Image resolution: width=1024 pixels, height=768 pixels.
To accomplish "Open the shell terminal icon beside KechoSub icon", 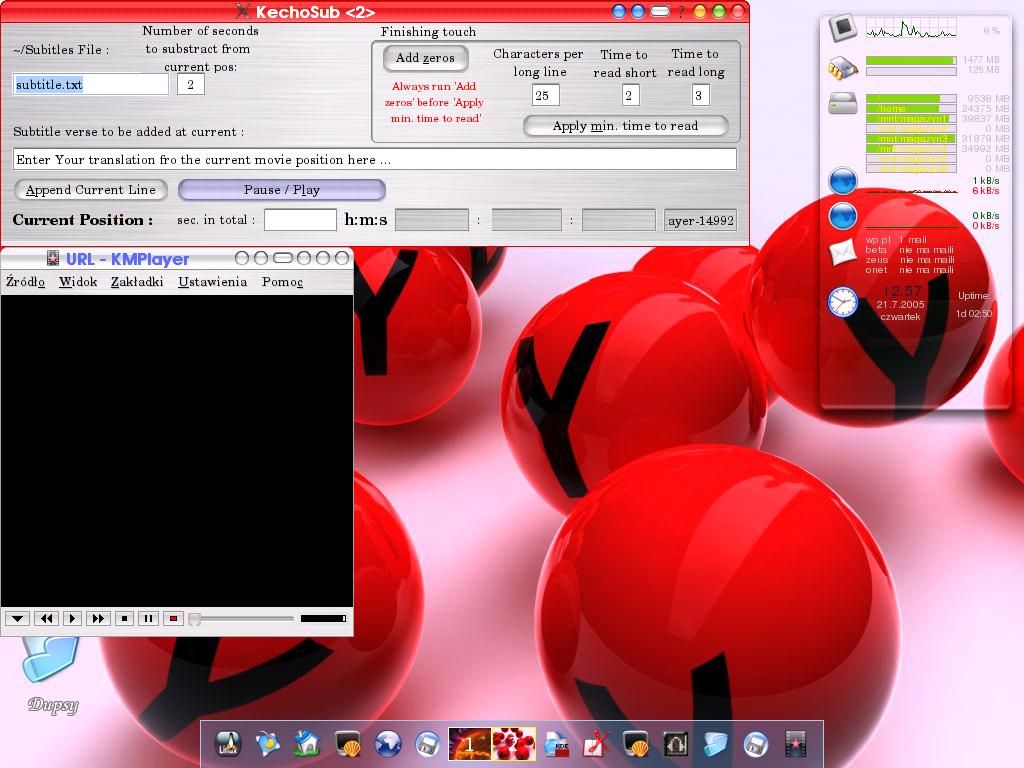I will [x=635, y=743].
